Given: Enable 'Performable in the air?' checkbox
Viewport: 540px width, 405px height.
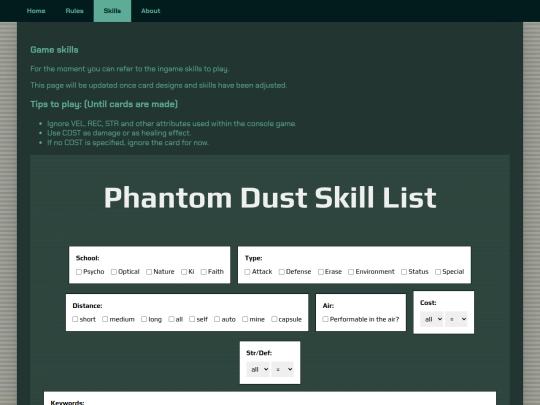Looking at the screenshot, I should tap(325, 319).
